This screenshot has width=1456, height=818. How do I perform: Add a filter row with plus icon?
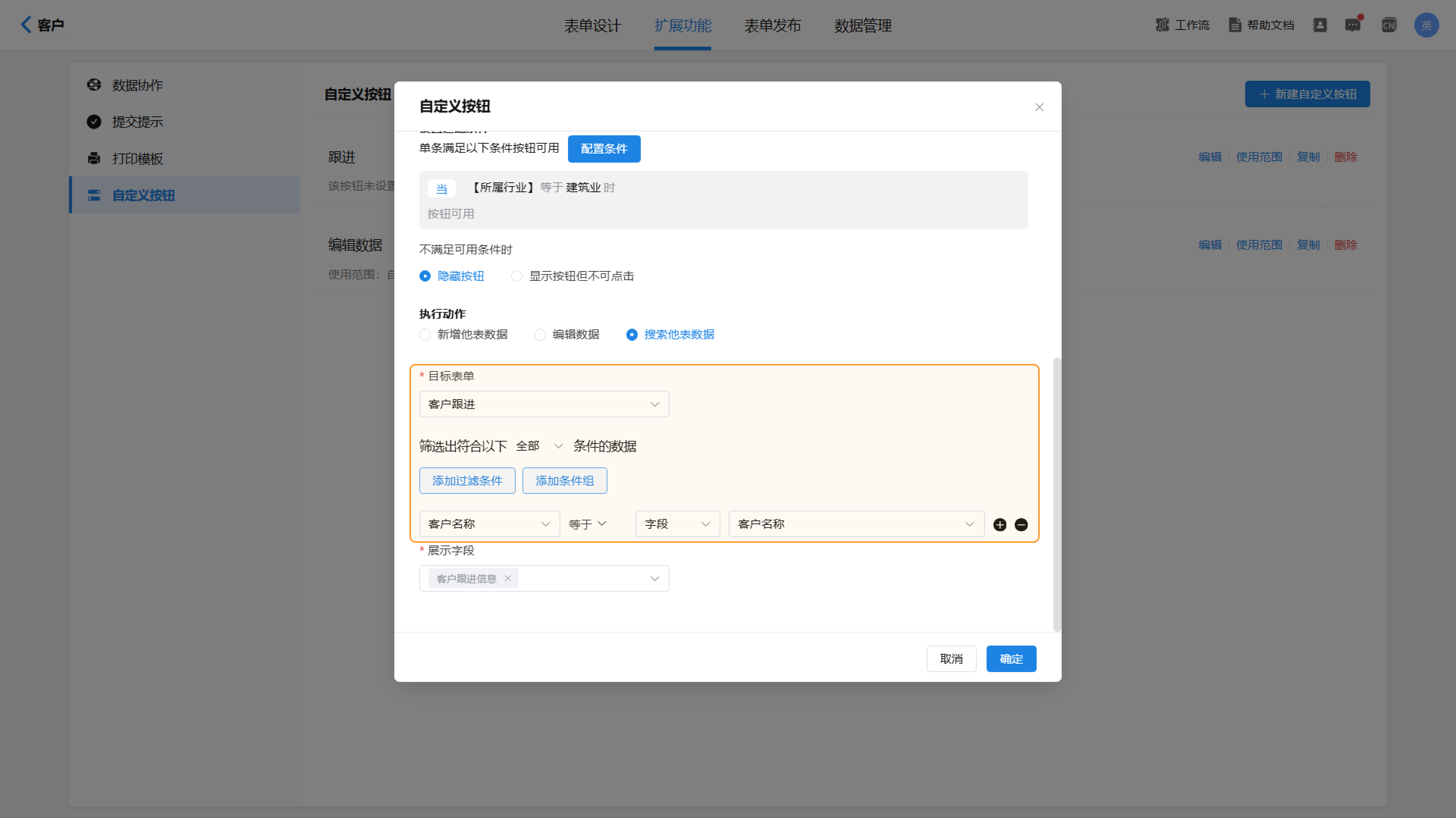click(x=999, y=524)
